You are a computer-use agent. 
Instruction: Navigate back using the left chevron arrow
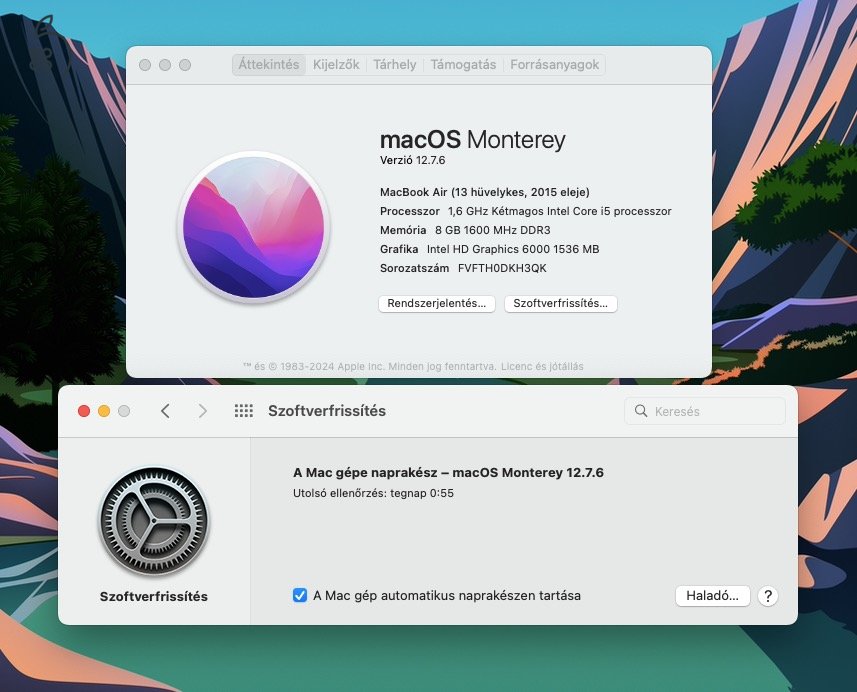click(166, 410)
